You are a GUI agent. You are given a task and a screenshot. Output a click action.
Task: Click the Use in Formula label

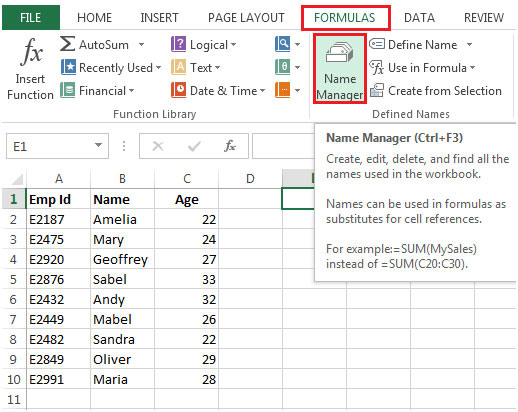pos(427,68)
